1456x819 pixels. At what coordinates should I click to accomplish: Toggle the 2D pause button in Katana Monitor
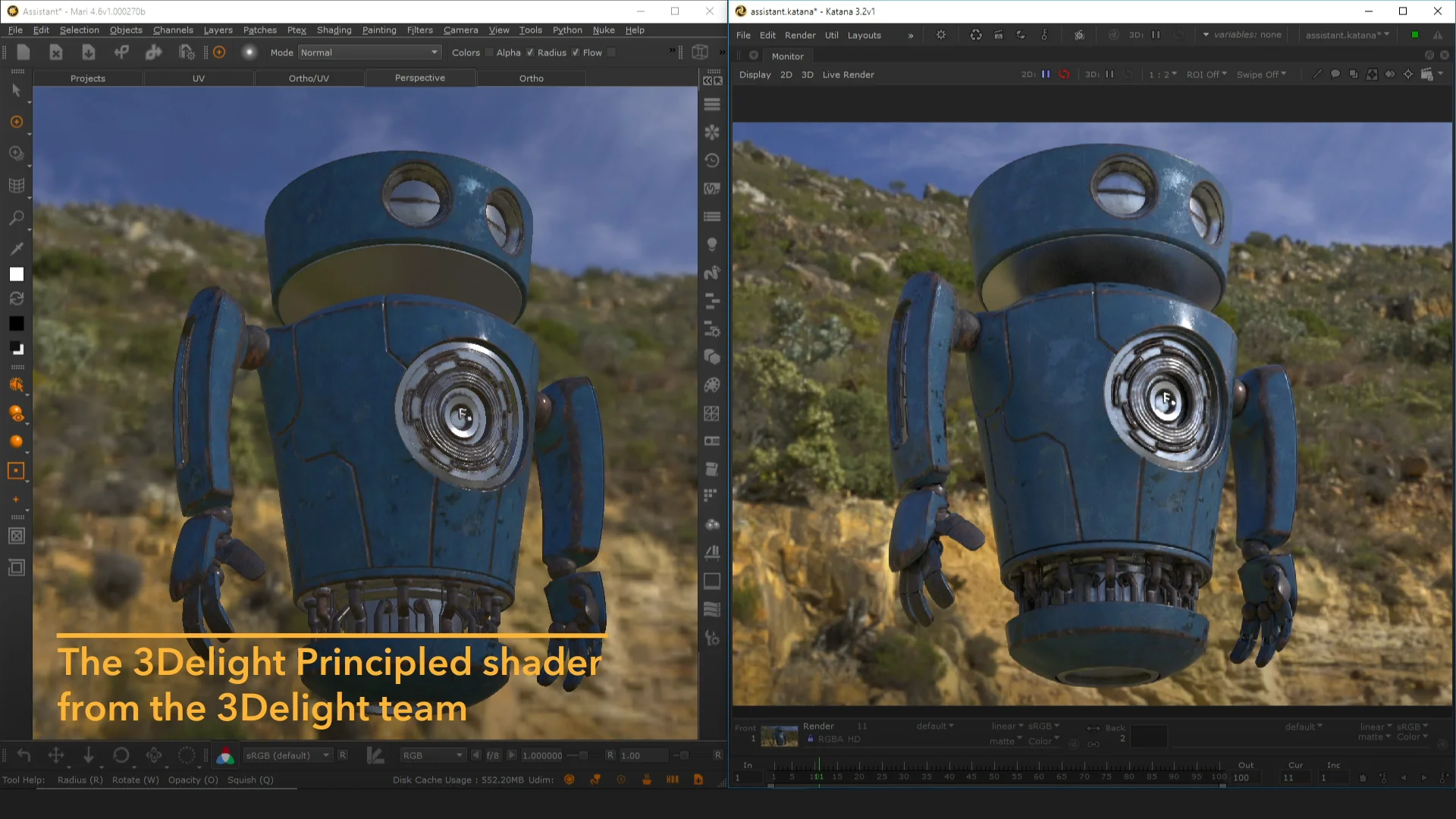tap(1046, 74)
